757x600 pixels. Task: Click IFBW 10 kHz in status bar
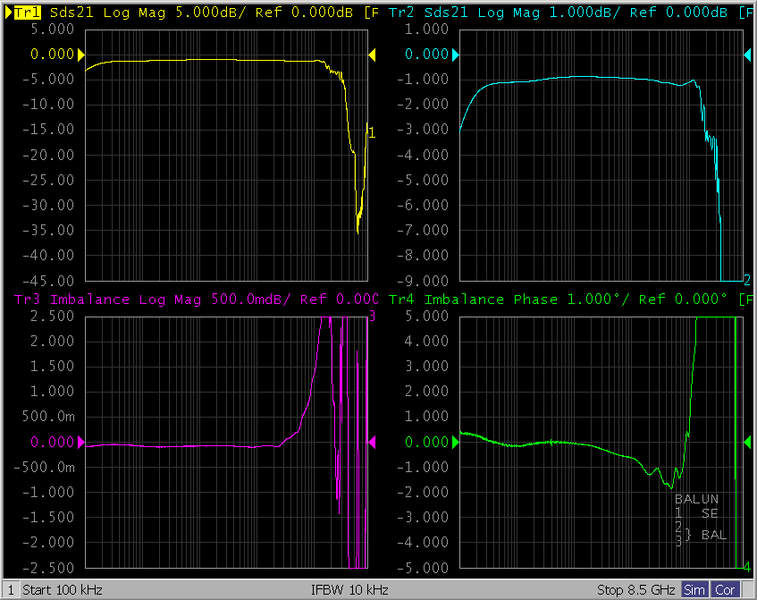click(350, 590)
